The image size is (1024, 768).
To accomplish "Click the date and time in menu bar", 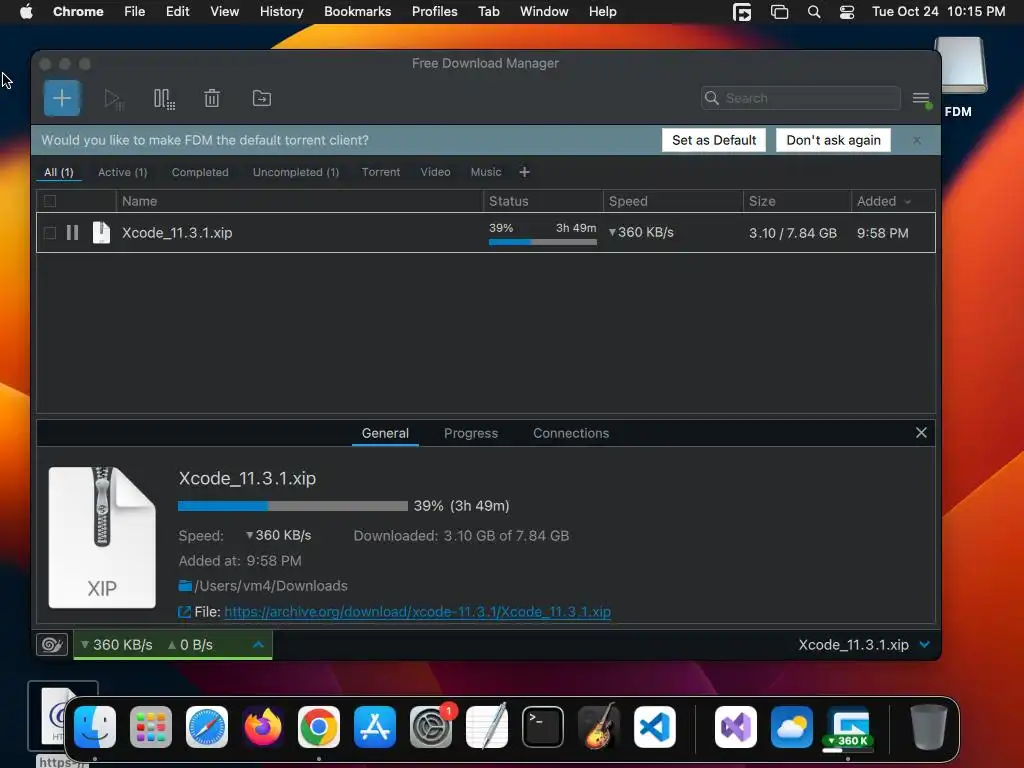I will tap(938, 12).
